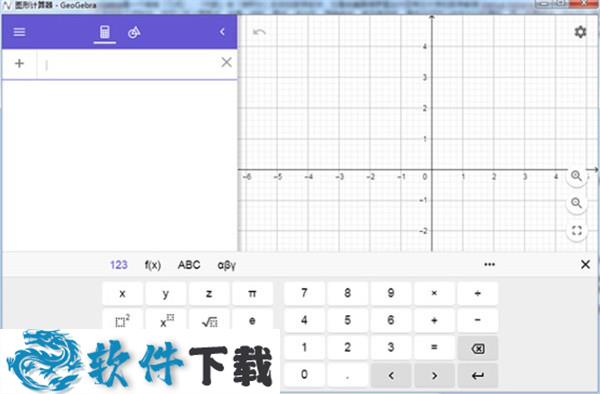The width and height of the screenshot is (600, 394).
Task: Click the GeoGebra title bar app icon
Action: point(7,5)
